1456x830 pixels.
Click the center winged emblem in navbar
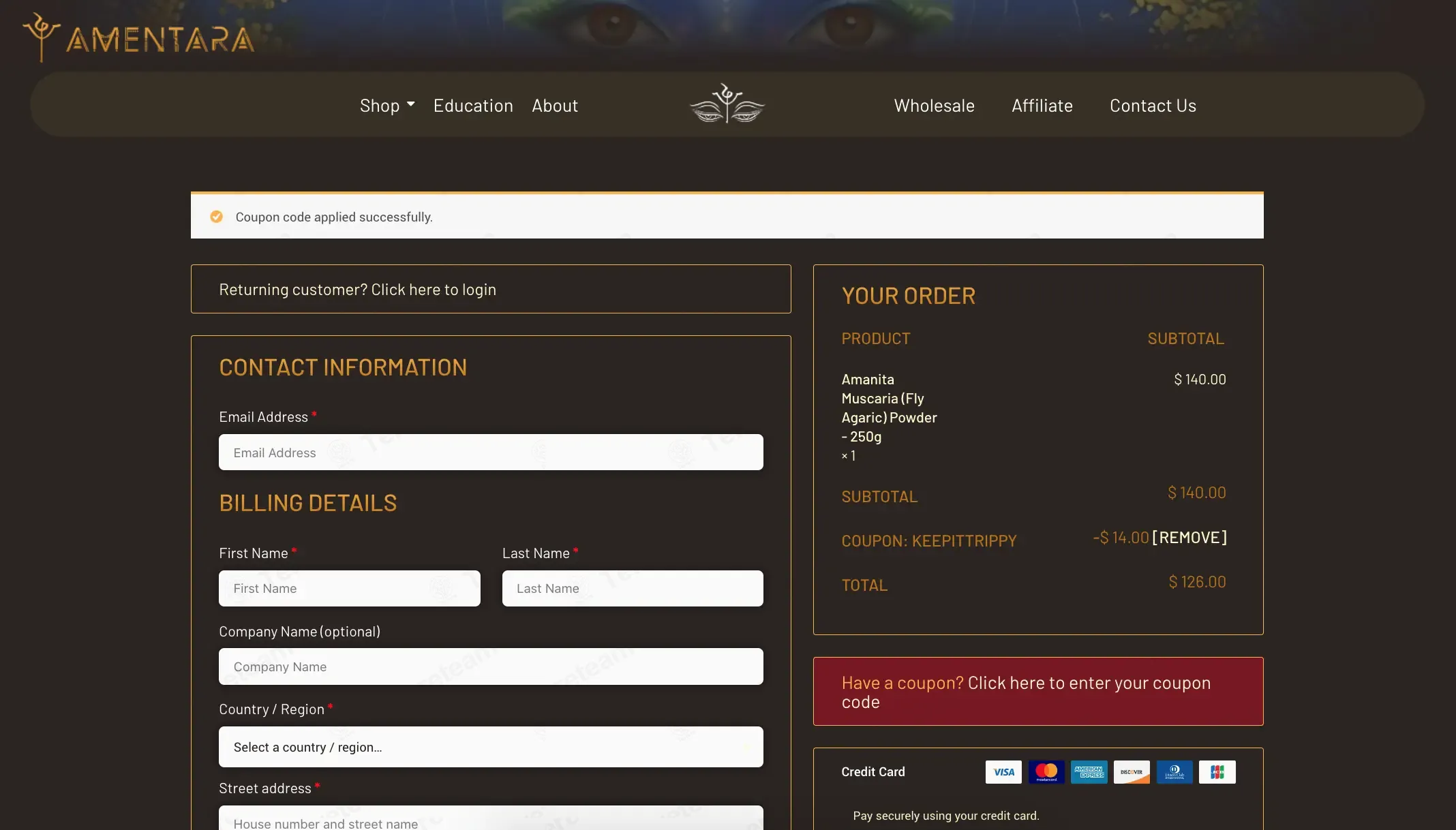click(x=727, y=104)
